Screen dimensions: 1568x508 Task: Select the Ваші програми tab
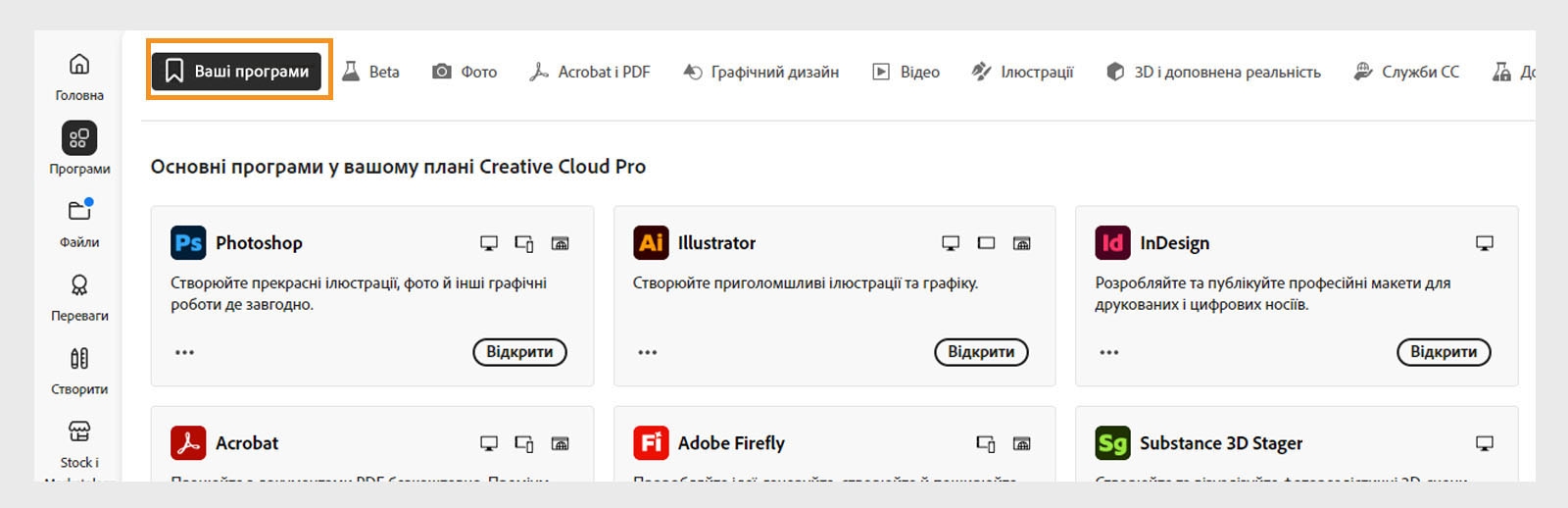[x=236, y=72]
